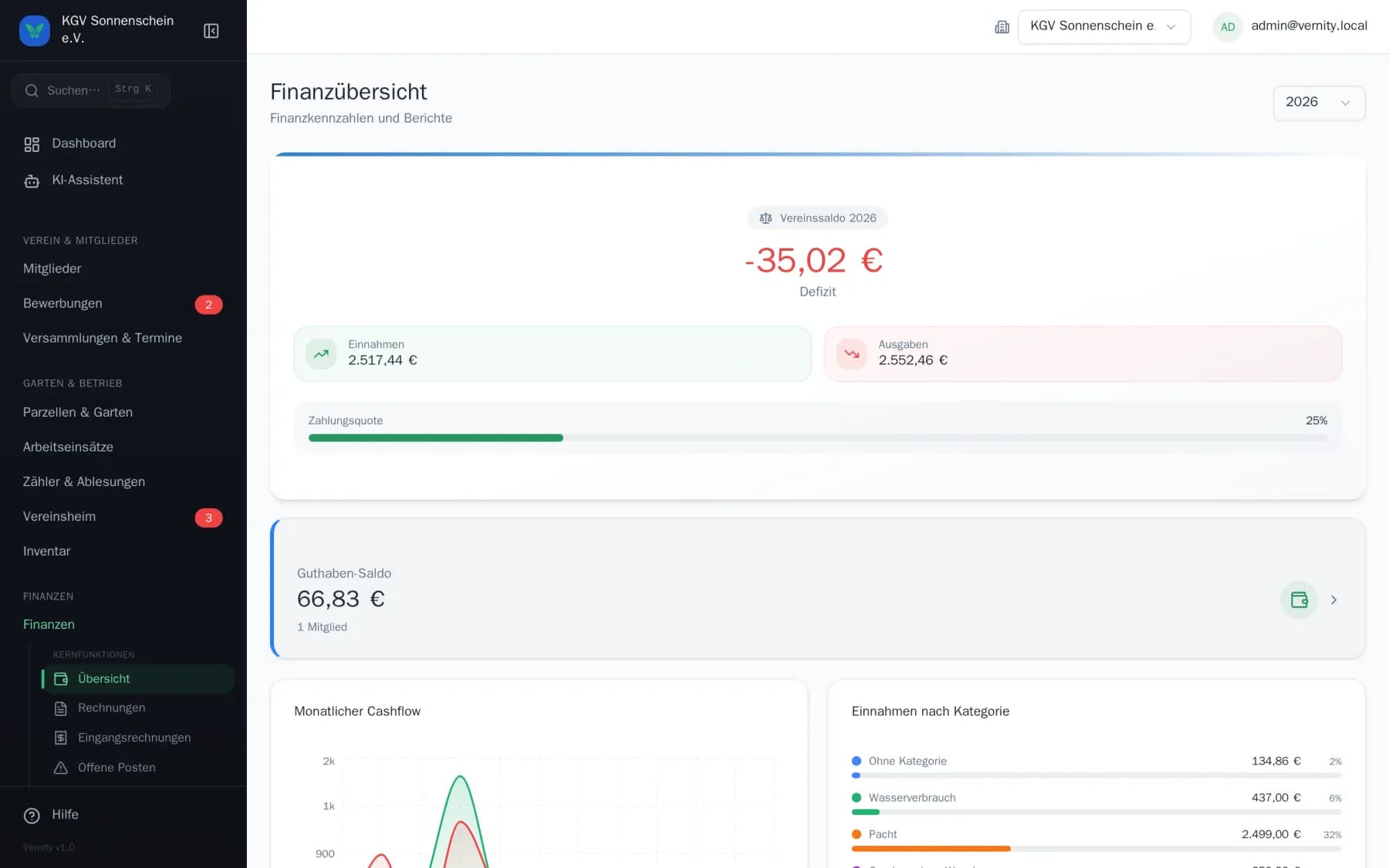
Task: Click the Bewerbungen badge showing 2
Action: coord(208,305)
